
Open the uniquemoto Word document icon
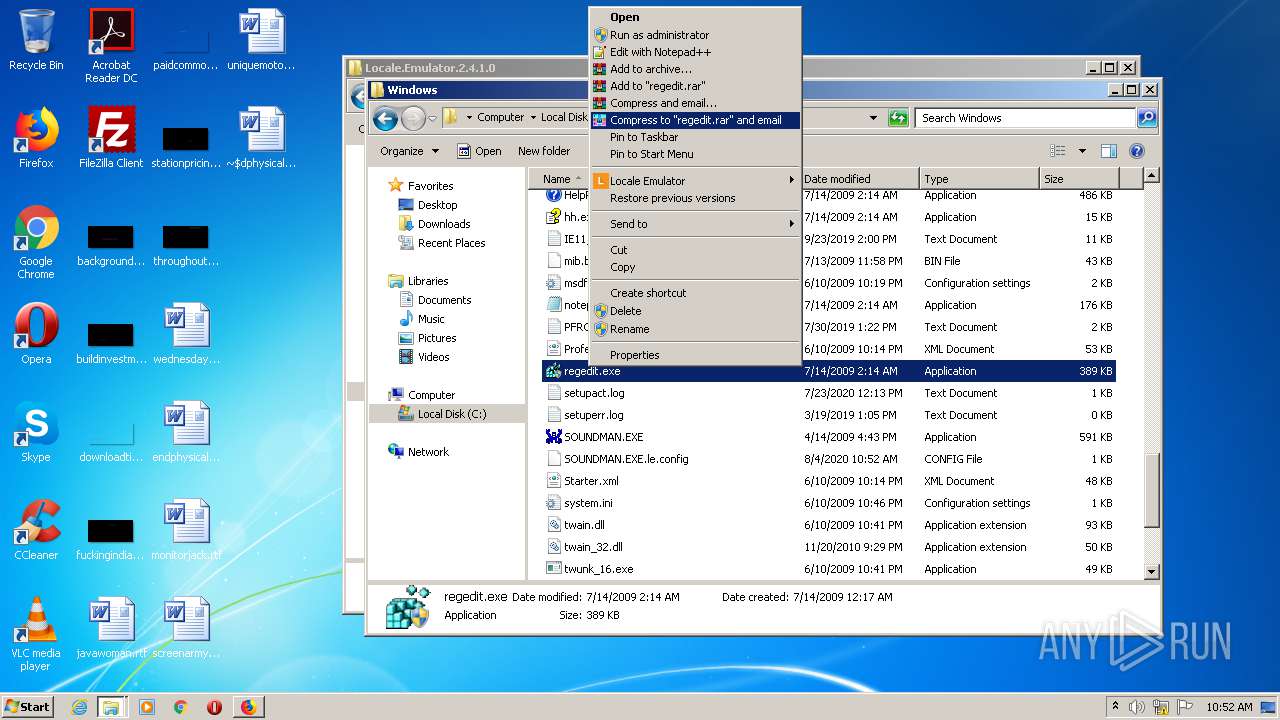[261, 40]
